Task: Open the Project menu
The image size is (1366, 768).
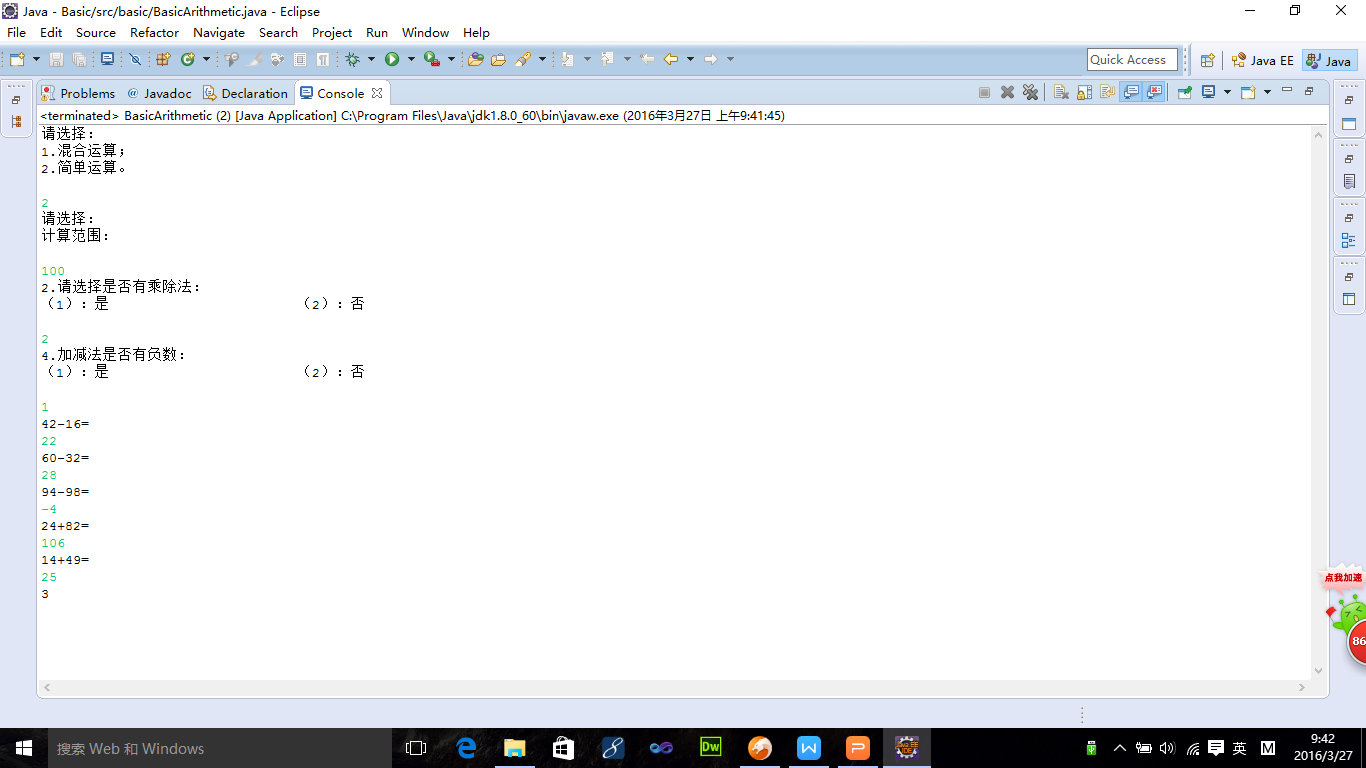Action: [332, 32]
